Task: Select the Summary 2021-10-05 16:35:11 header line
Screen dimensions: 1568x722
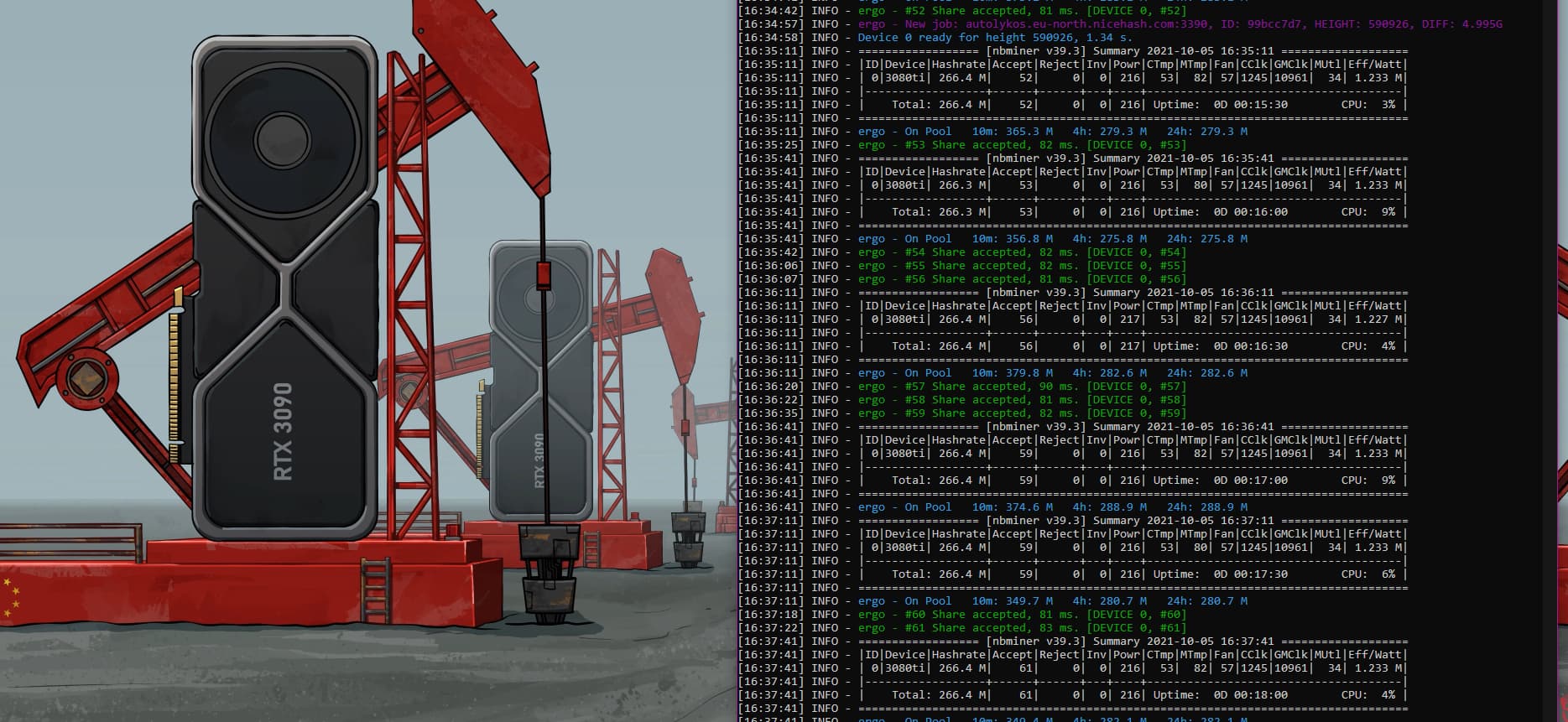Action: (x=1073, y=51)
